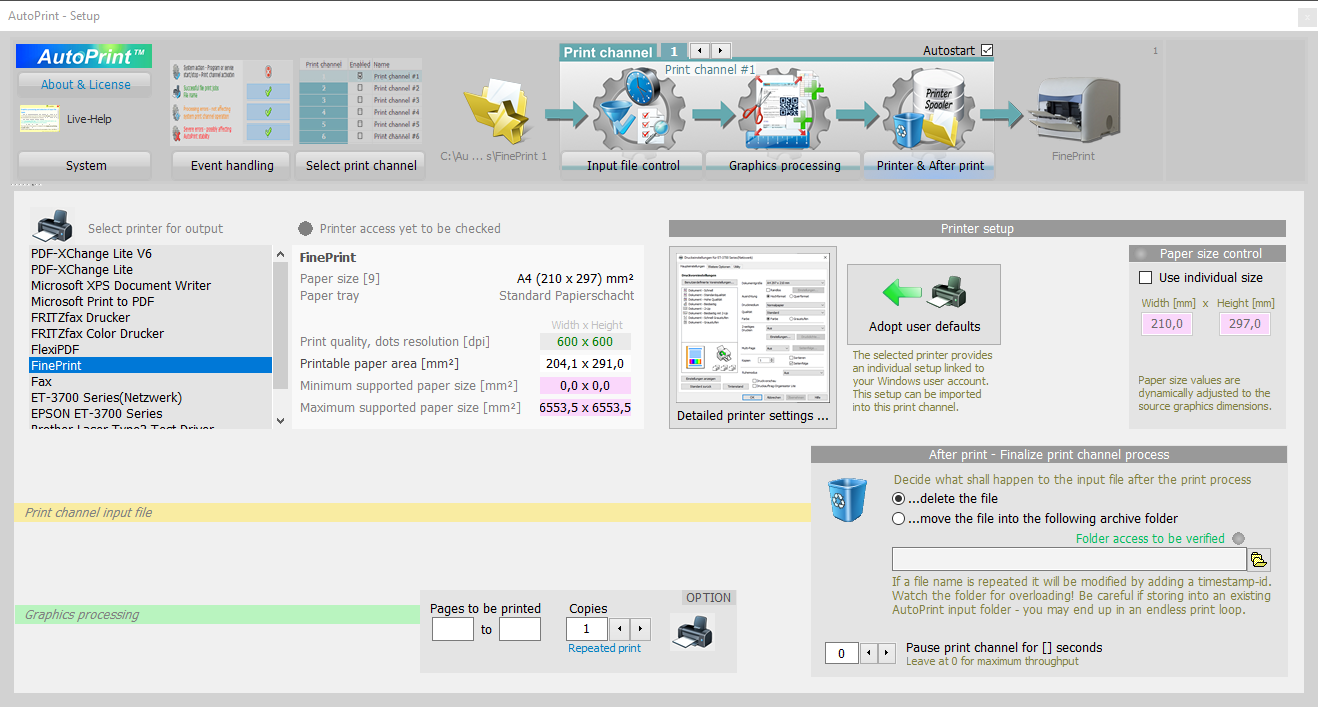Click the Printer access status indicator dot
The image size is (1318, 707).
[305, 228]
